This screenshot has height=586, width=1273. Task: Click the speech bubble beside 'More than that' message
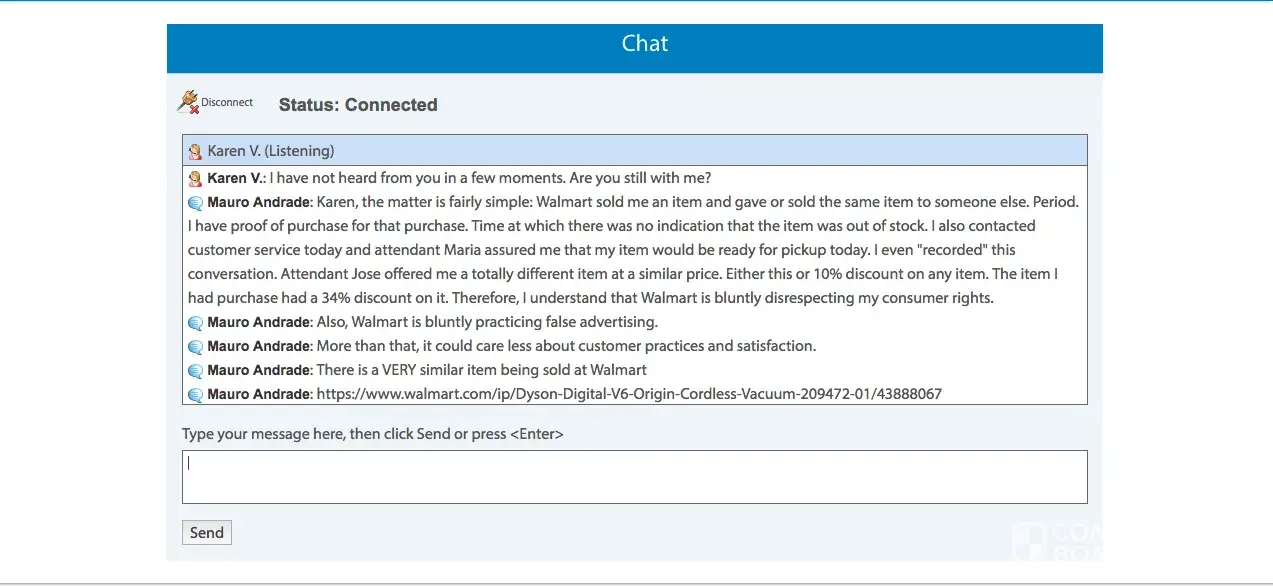tap(195, 347)
